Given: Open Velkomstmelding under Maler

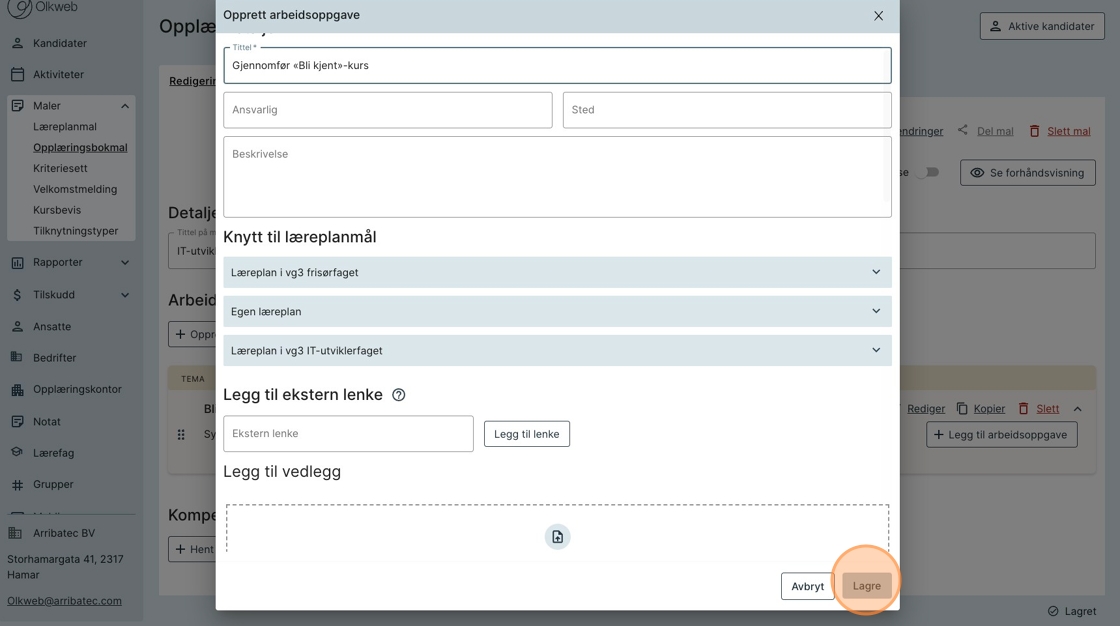Looking at the screenshot, I should pos(75,189).
